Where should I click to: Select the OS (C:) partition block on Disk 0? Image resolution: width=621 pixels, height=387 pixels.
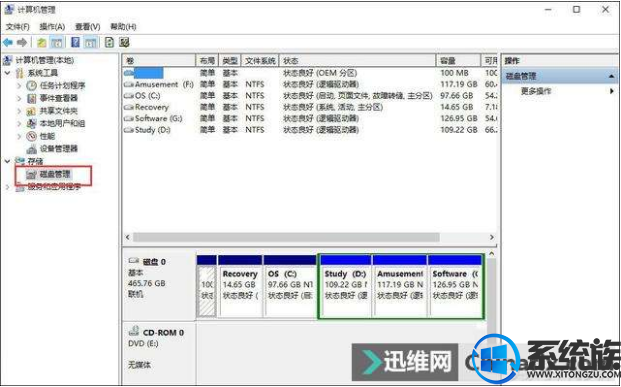tap(290, 286)
